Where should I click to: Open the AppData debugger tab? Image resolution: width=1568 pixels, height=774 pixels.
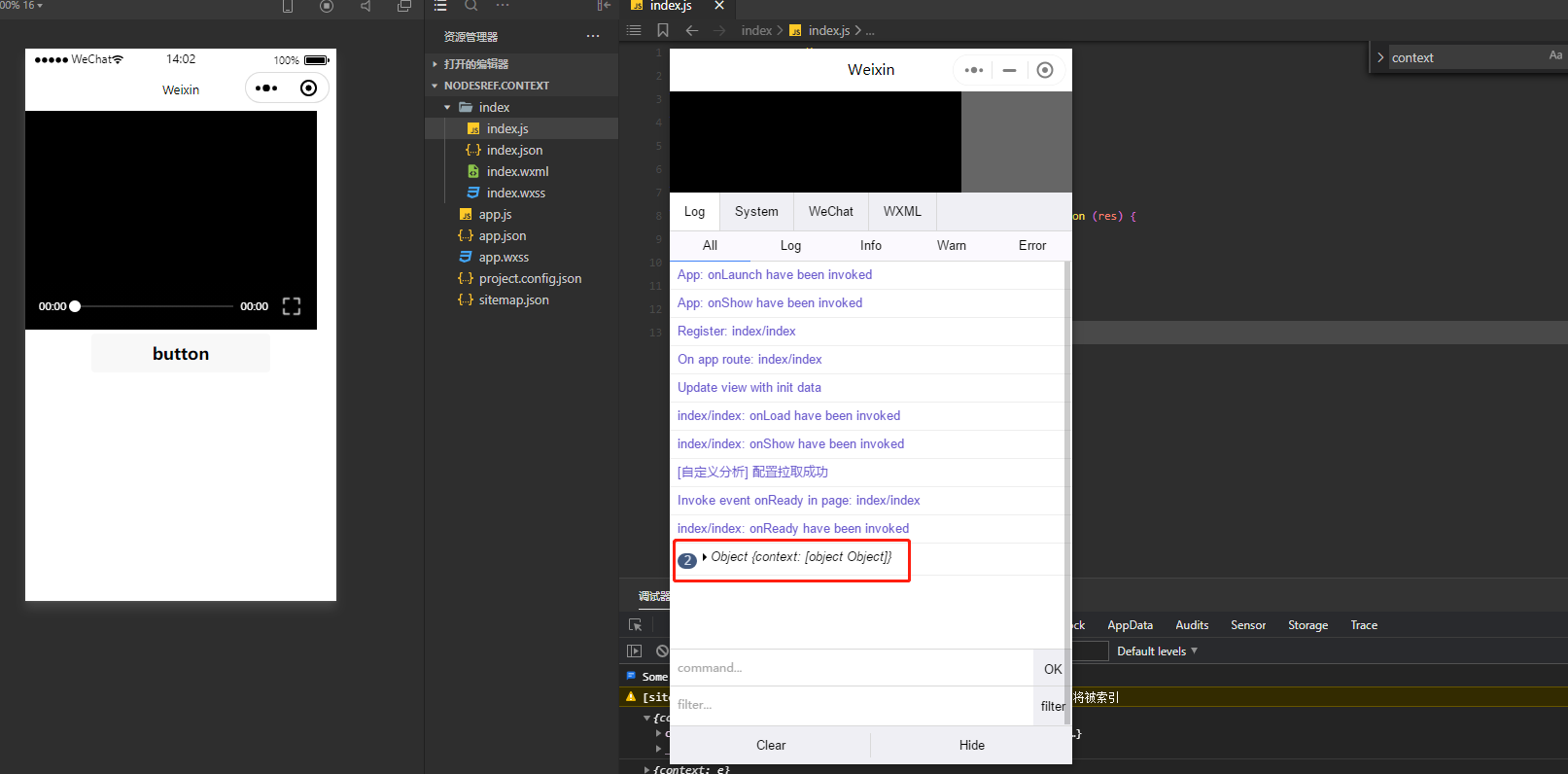pyautogui.click(x=1130, y=625)
